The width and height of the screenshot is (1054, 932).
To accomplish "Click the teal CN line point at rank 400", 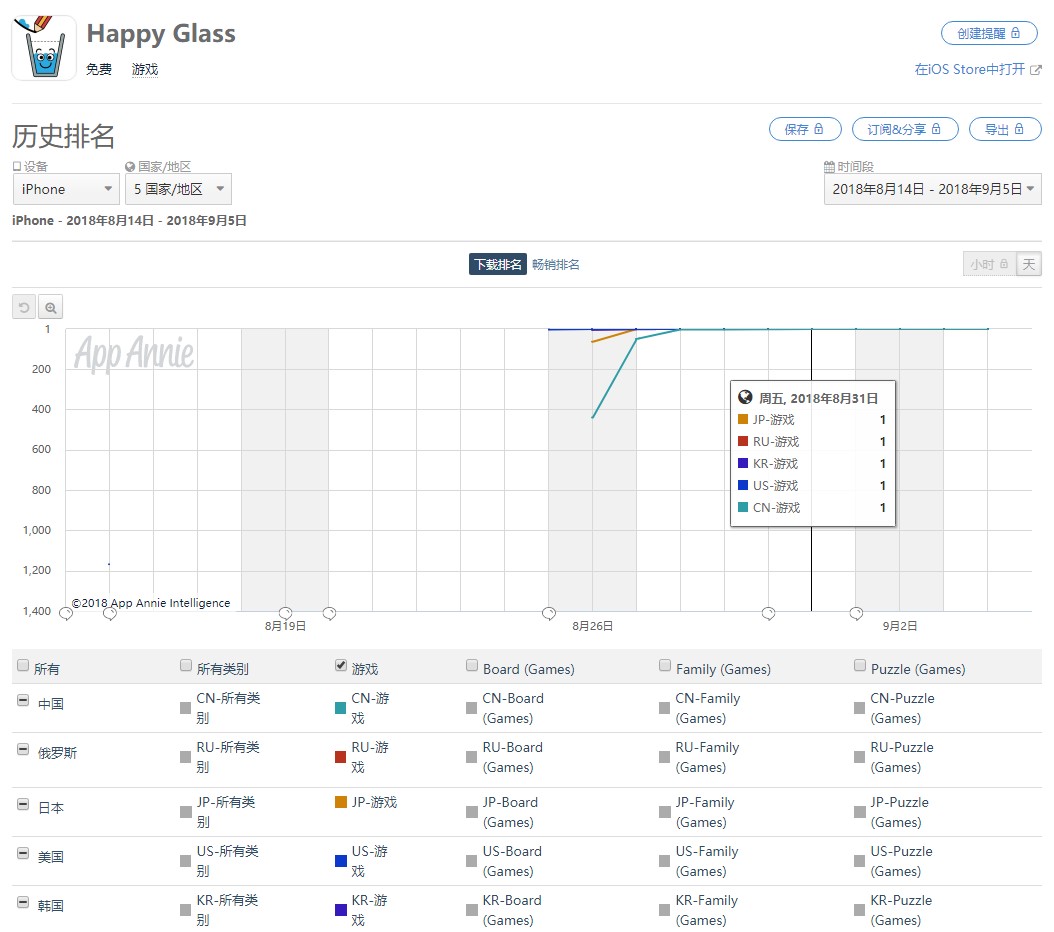I will tap(592, 418).
